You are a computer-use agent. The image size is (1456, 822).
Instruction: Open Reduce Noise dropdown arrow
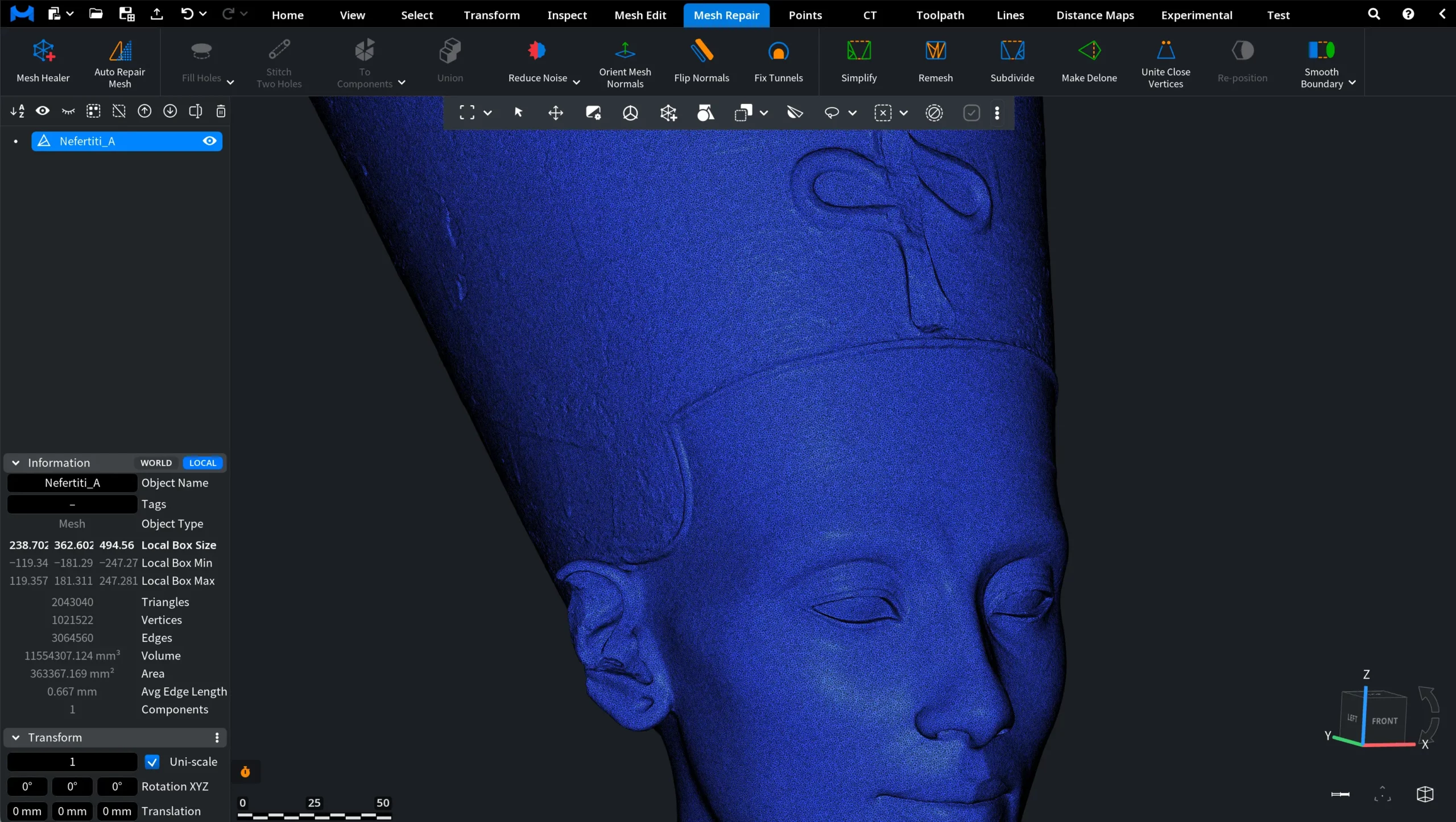tap(576, 82)
